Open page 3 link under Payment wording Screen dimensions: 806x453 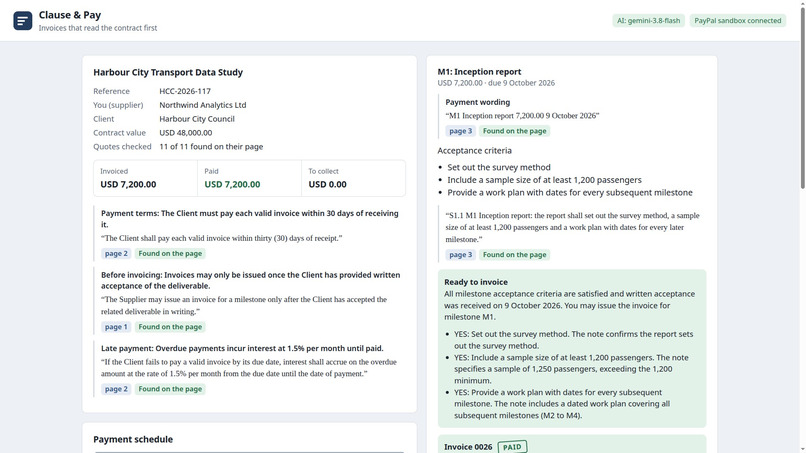point(461,131)
